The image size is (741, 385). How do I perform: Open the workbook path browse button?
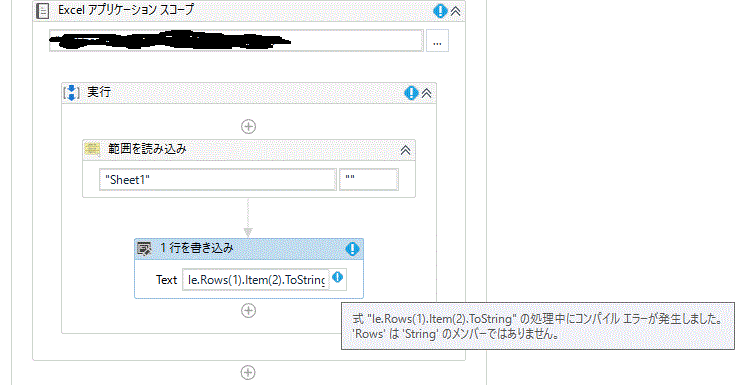[437, 41]
